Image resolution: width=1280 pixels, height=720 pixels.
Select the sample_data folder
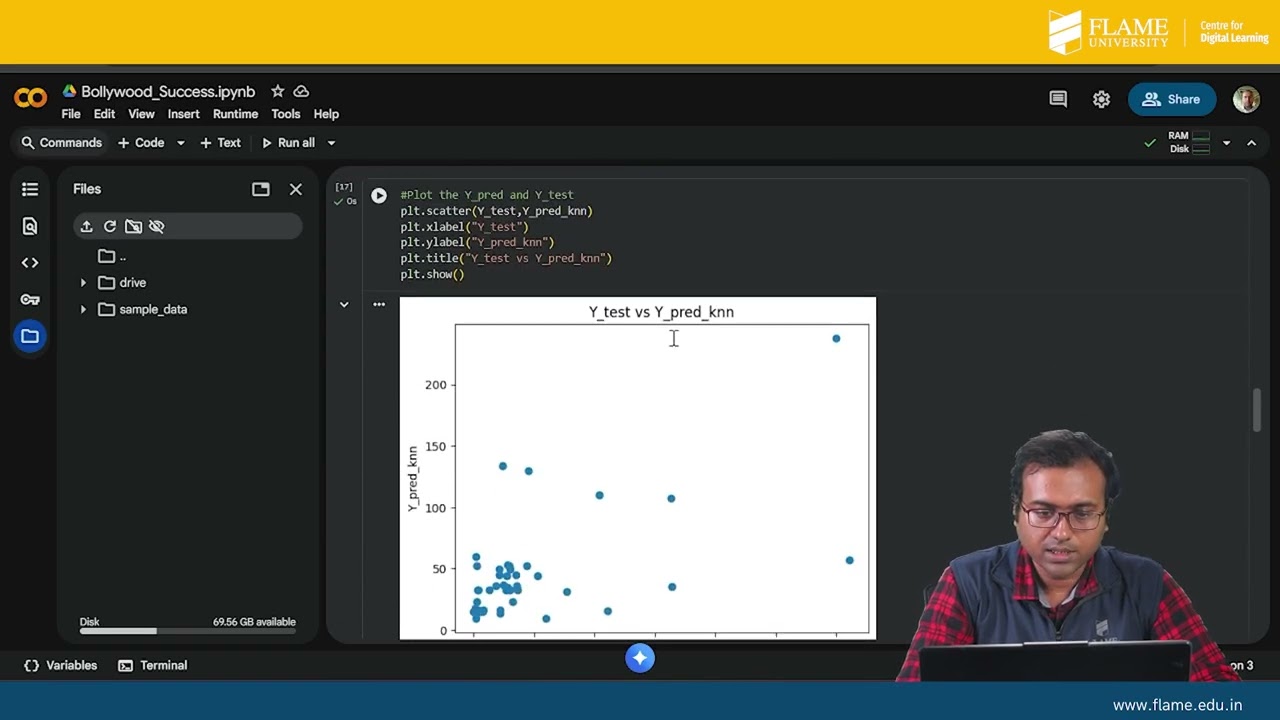coord(143,310)
